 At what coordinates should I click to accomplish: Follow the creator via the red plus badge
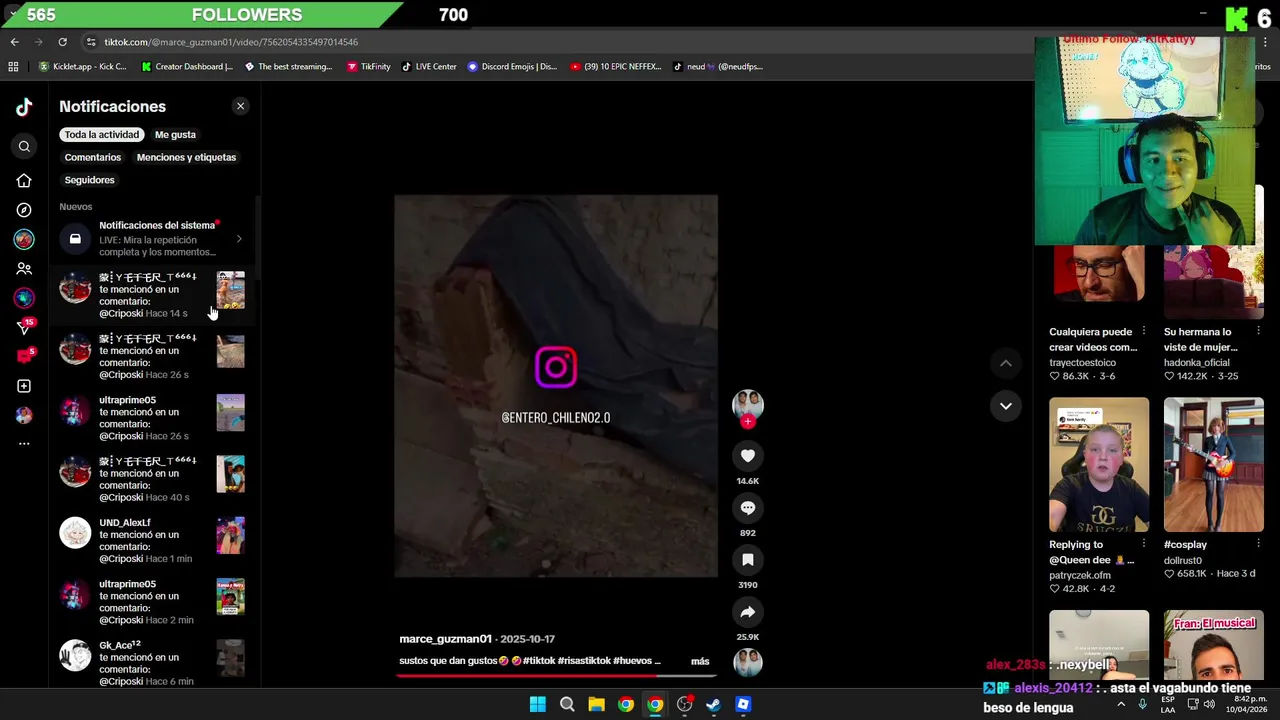click(747, 421)
